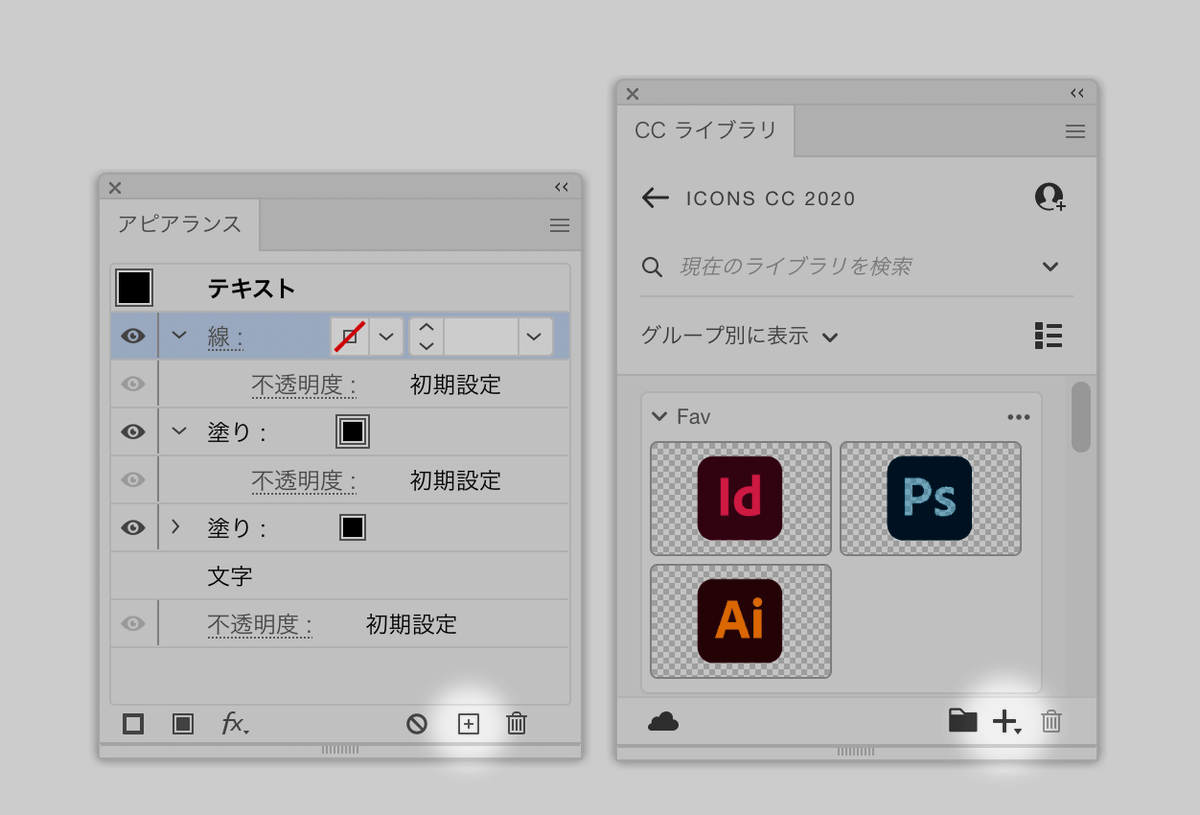Screen dimensions: 1200x815
Task: Duplicate the selected appearance item
Action: click(468, 724)
